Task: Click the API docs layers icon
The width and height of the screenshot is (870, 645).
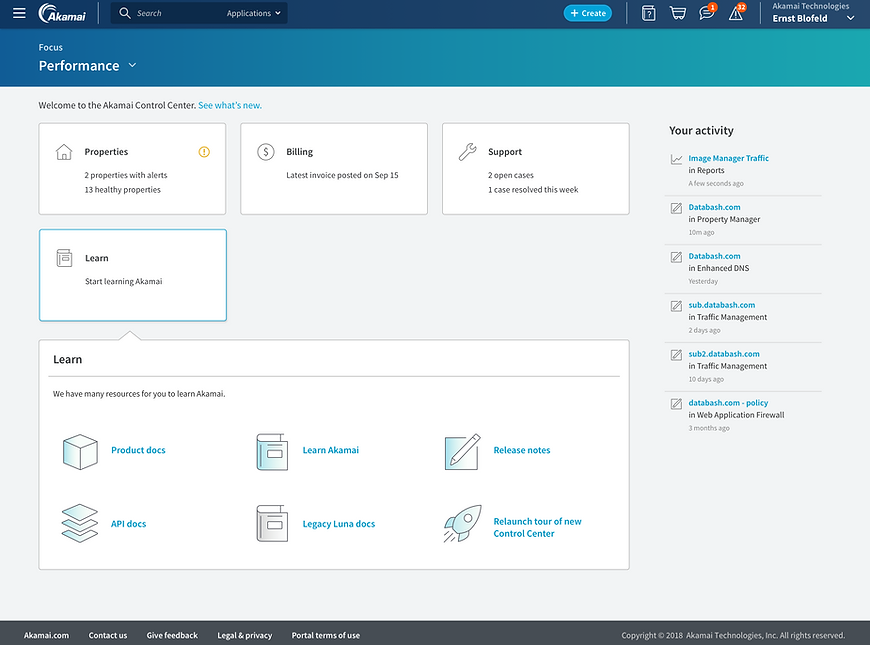Action: coord(80,523)
